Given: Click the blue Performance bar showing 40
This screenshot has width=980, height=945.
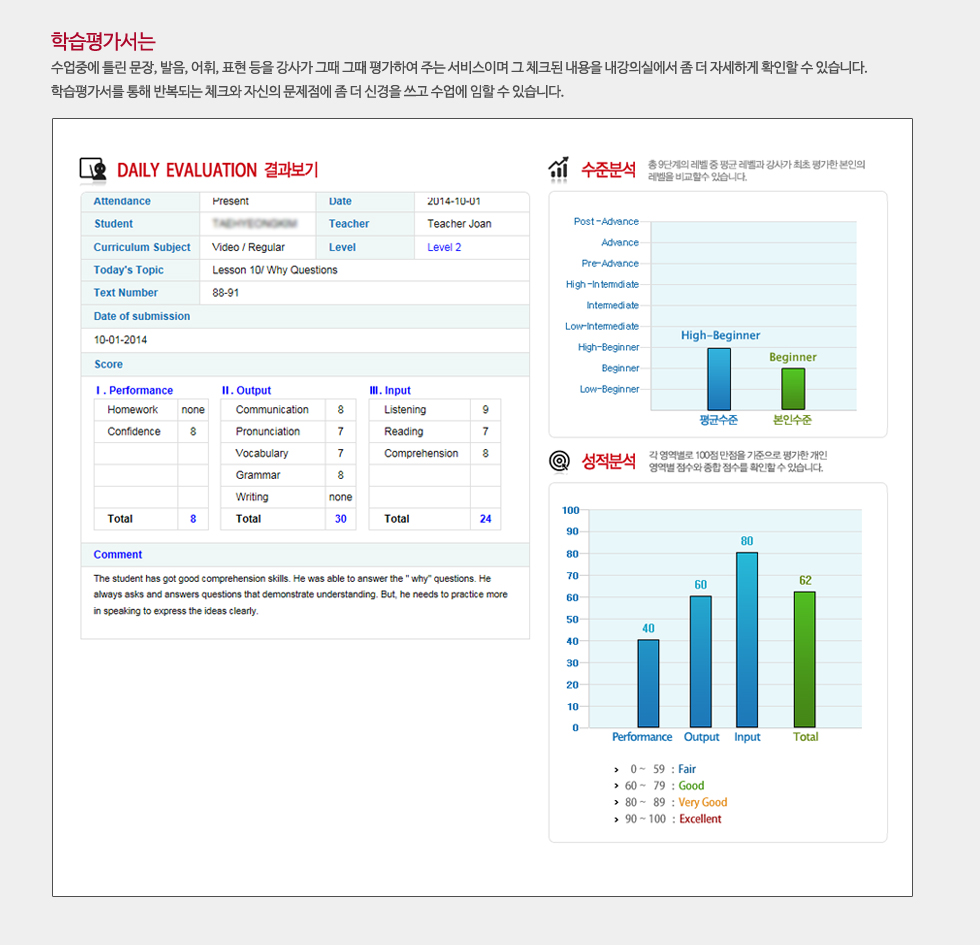Looking at the screenshot, I should pos(648,683).
